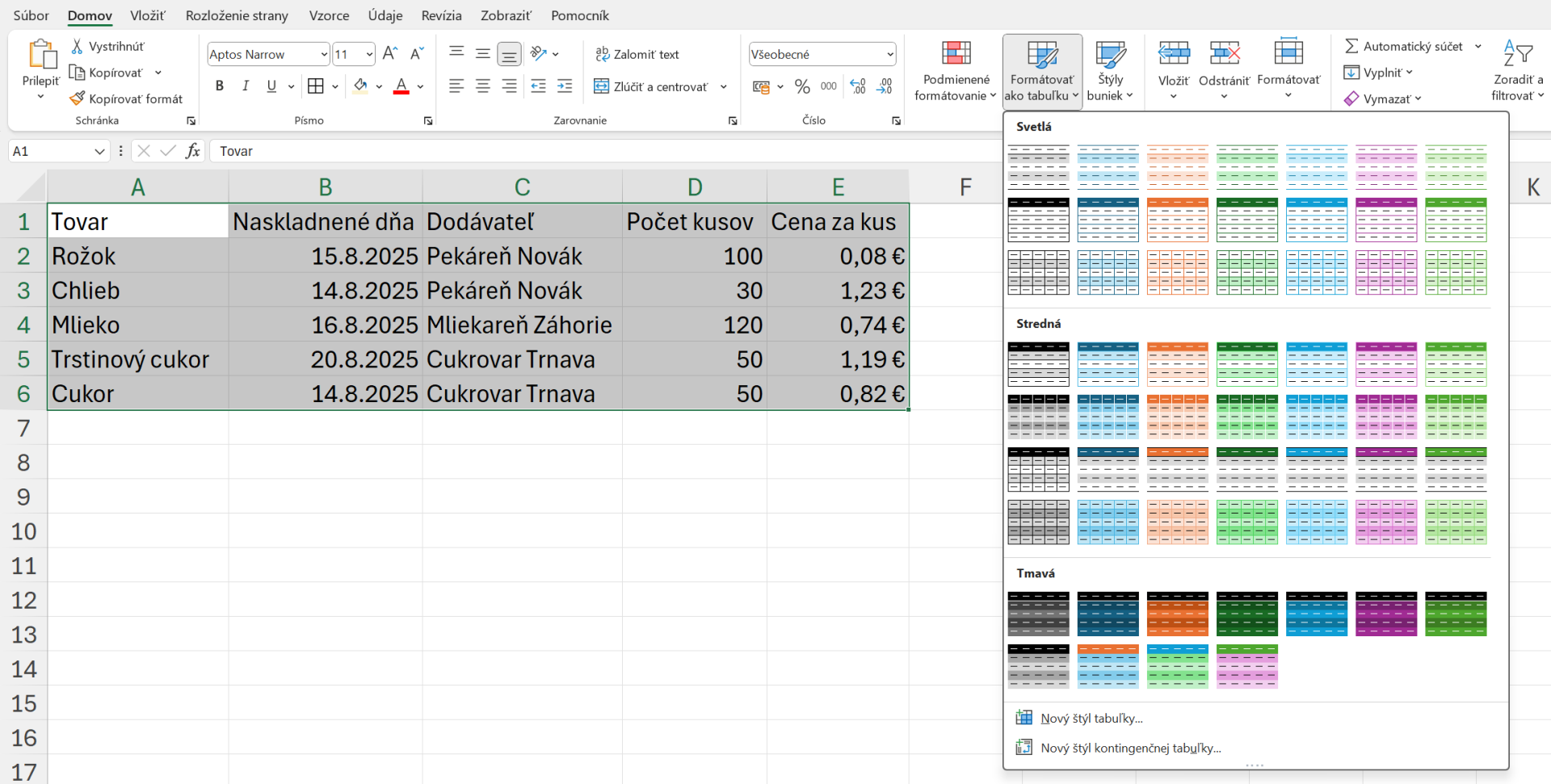This screenshot has height=784, width=1551.
Task: Collapse the Formátovať ako tabuľku dropdown
Action: coord(1043,71)
